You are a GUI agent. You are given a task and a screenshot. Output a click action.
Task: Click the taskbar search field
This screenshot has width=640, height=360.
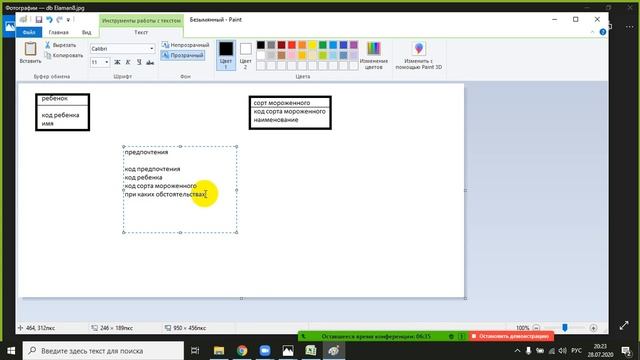[x=103, y=351]
